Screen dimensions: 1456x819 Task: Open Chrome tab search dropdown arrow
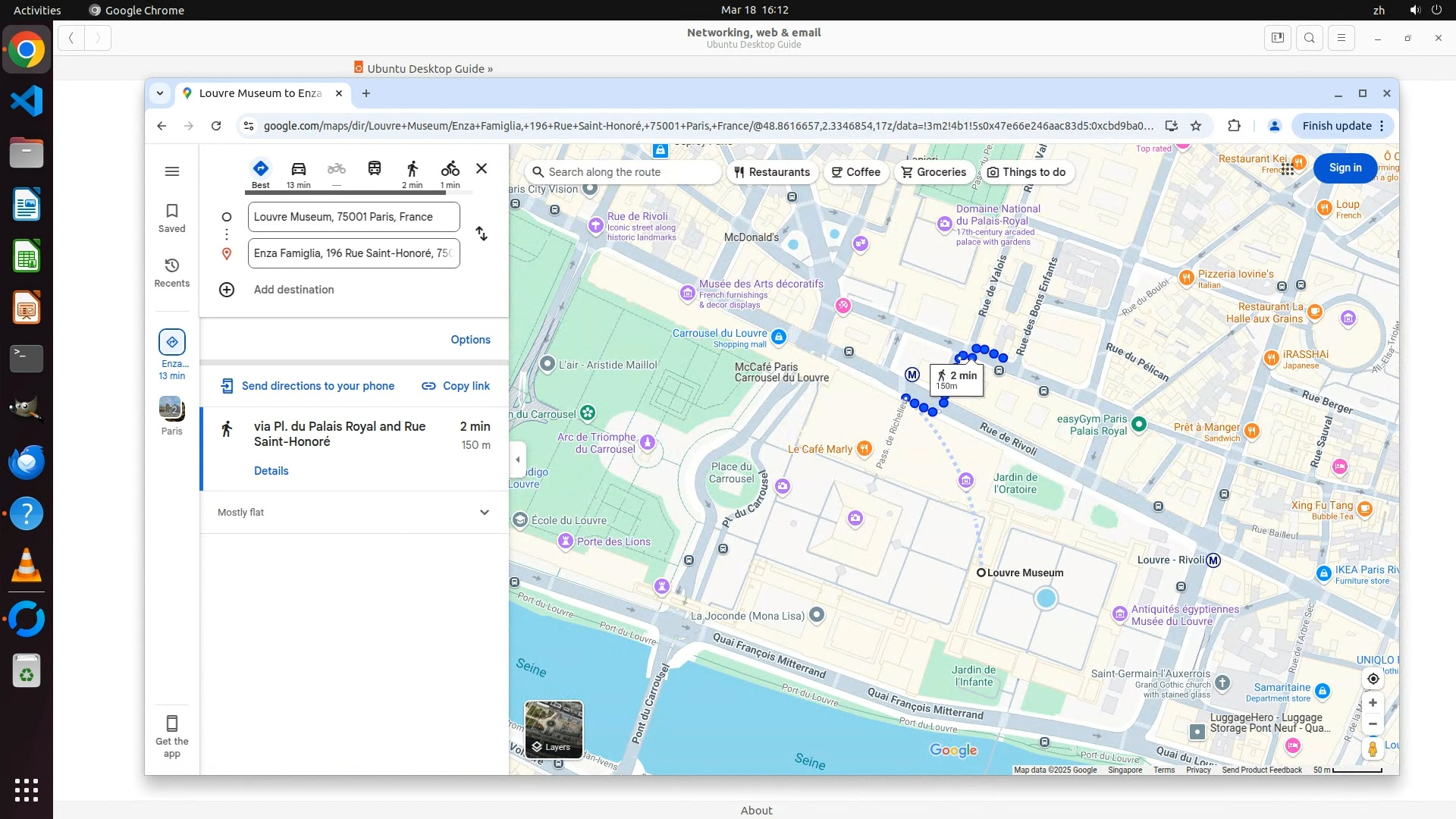pos(160,93)
